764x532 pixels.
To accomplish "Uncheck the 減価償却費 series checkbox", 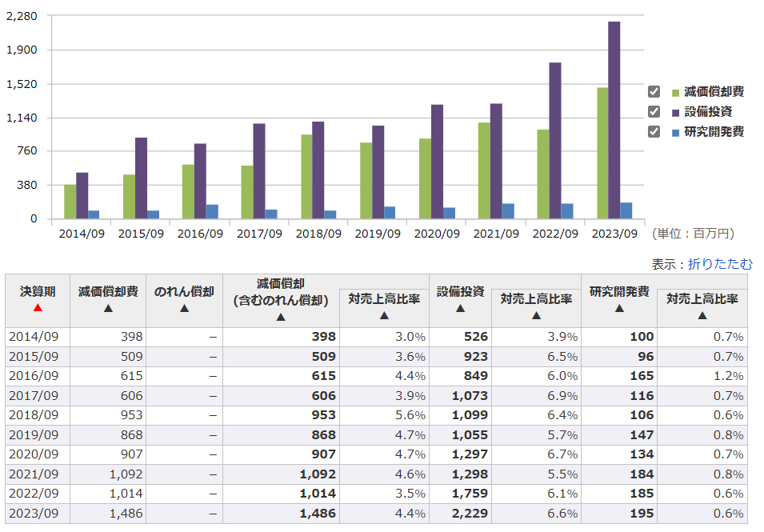I will 654,91.
